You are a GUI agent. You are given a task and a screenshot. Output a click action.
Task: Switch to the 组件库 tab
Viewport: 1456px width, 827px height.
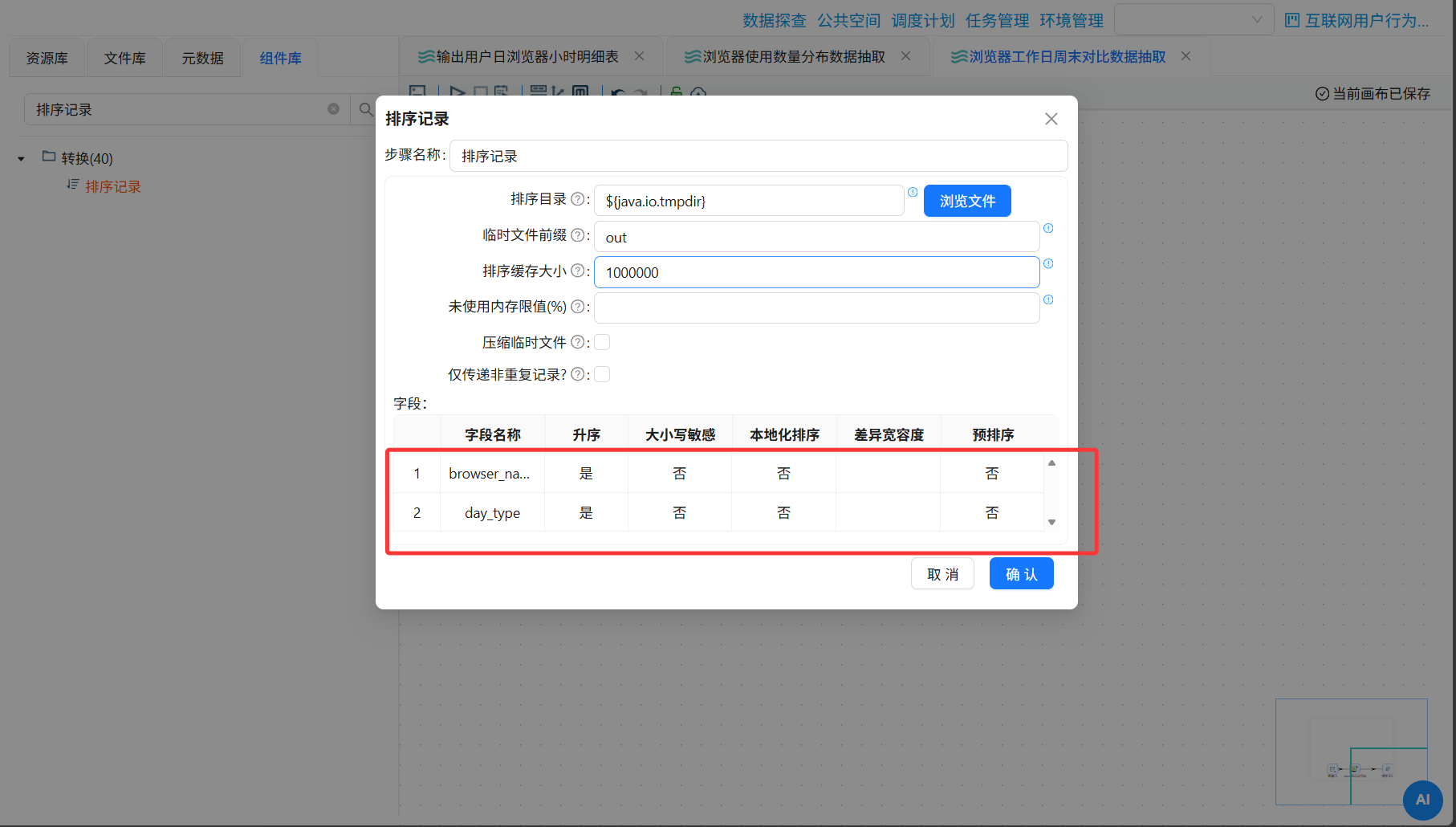pyautogui.click(x=280, y=58)
